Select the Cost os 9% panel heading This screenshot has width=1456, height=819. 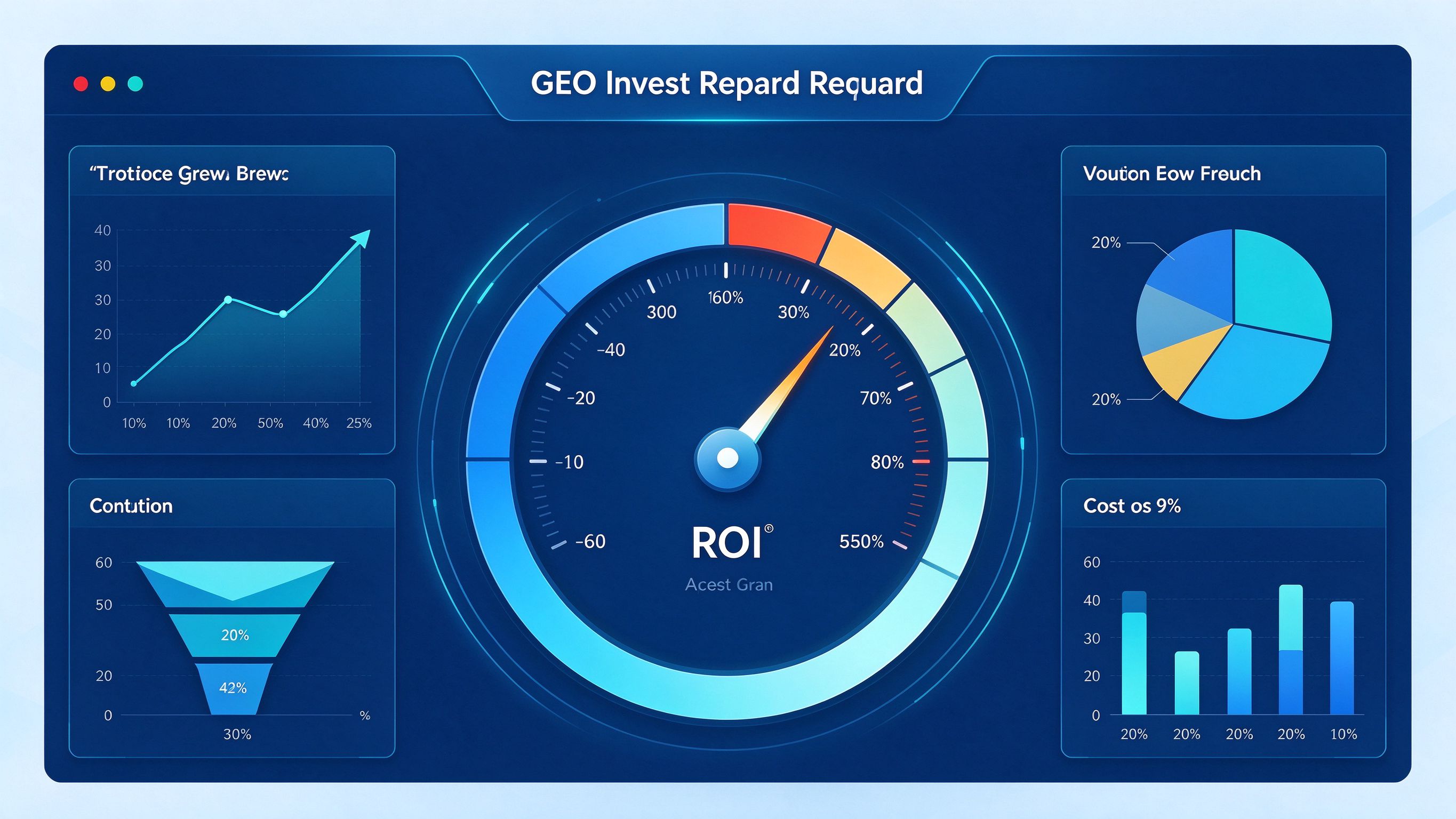(1132, 505)
